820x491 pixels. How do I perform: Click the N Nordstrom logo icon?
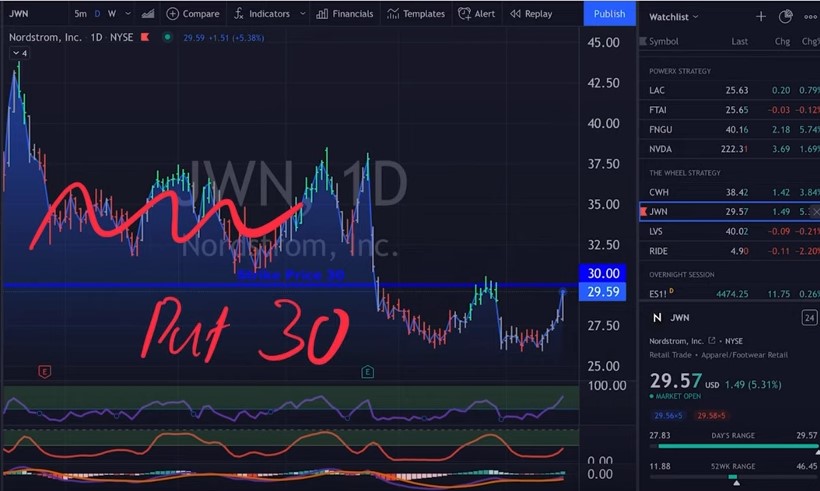(x=657, y=317)
